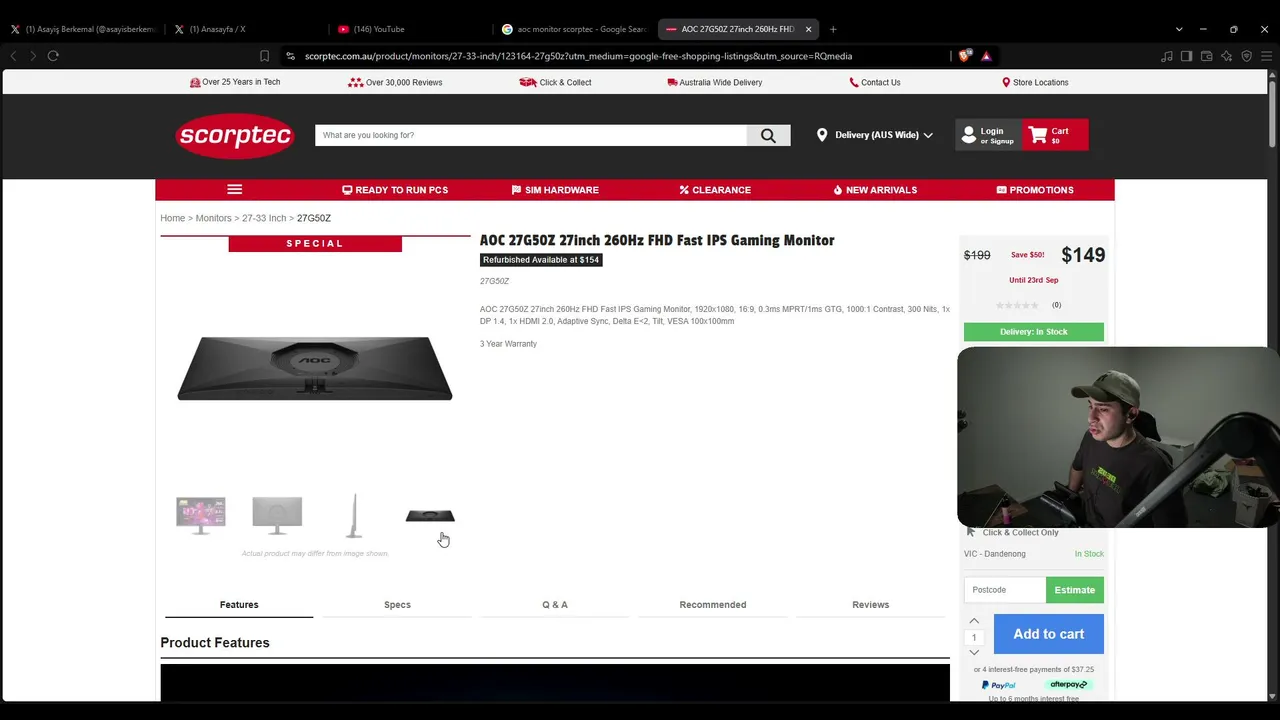This screenshot has height=720, width=1280.
Task: Bookmark this page with the bookmark icon
Action: (x=264, y=56)
